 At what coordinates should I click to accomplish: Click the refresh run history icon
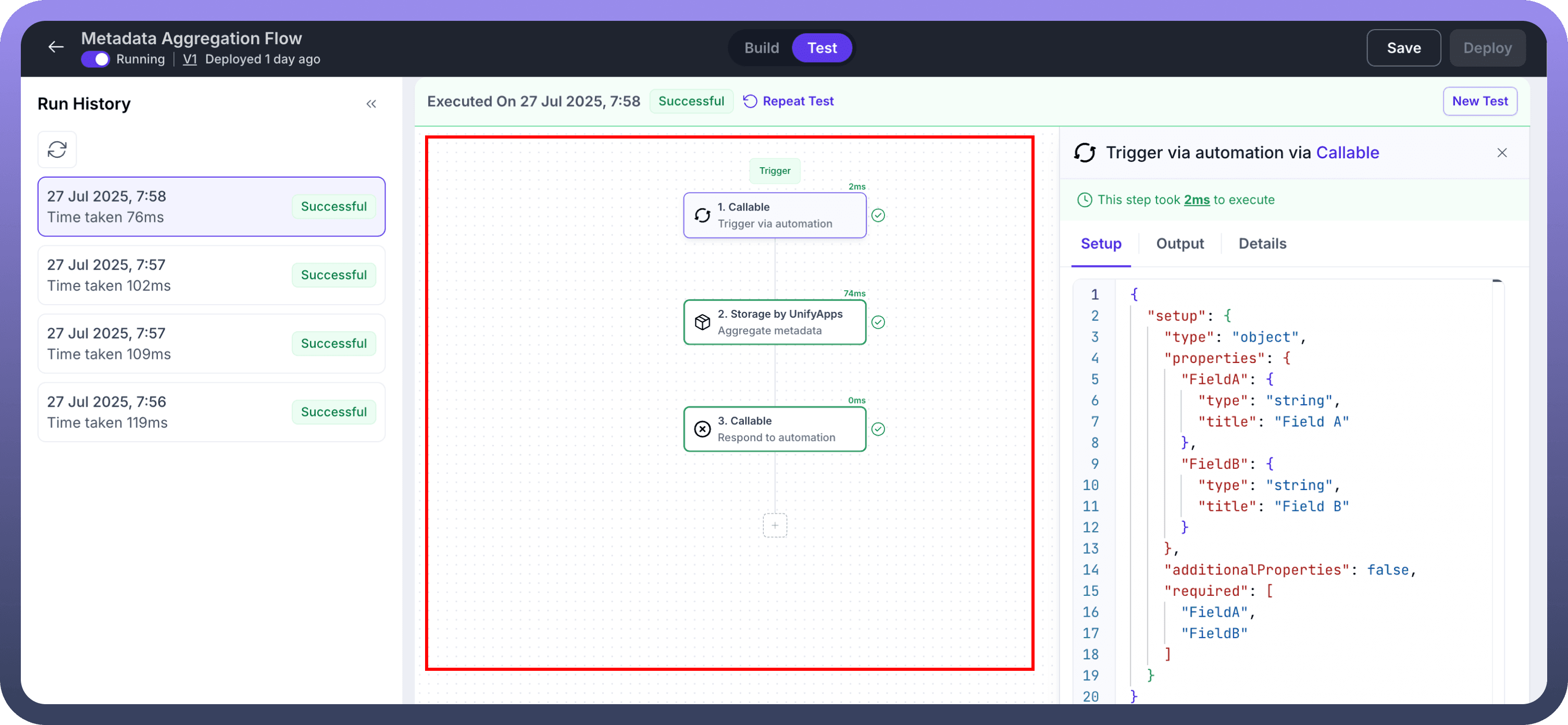[x=57, y=149]
